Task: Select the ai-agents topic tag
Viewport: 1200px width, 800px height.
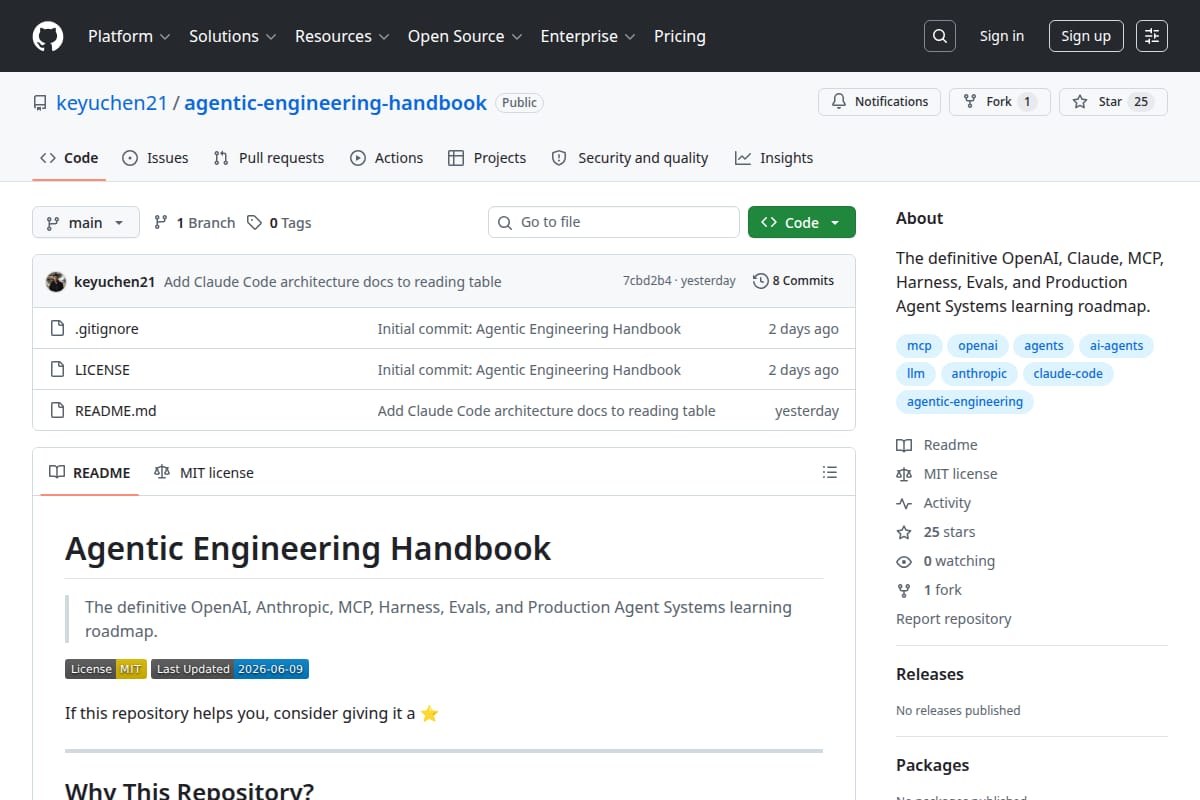Action: tap(1117, 346)
